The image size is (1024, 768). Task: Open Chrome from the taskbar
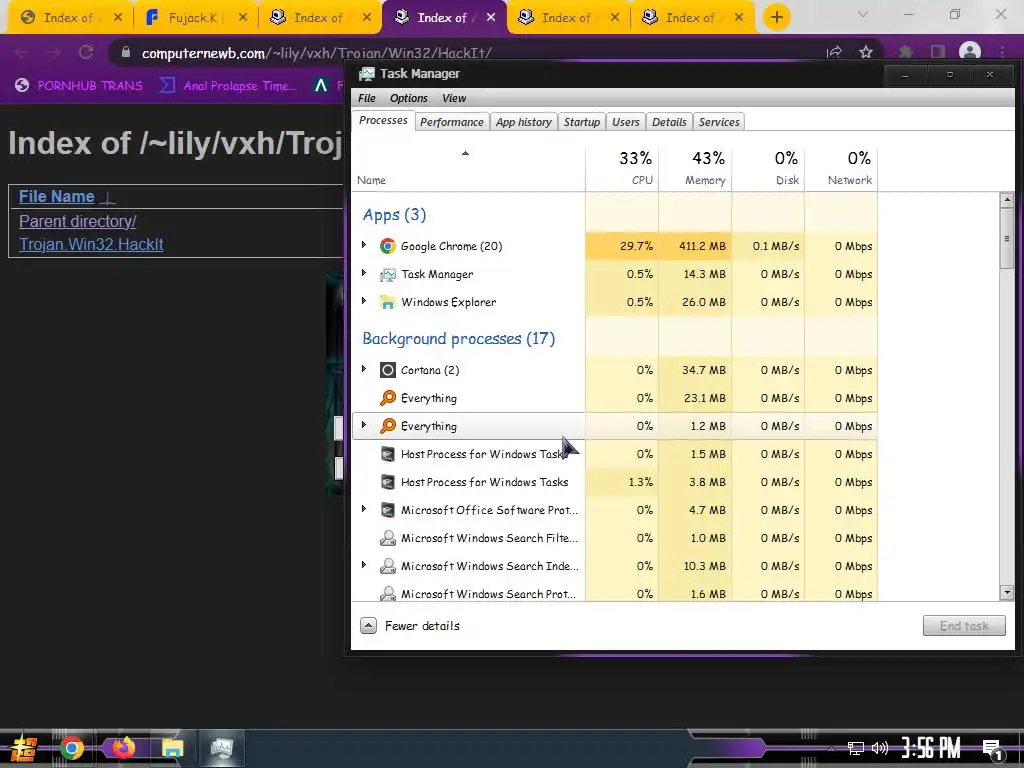(72, 748)
